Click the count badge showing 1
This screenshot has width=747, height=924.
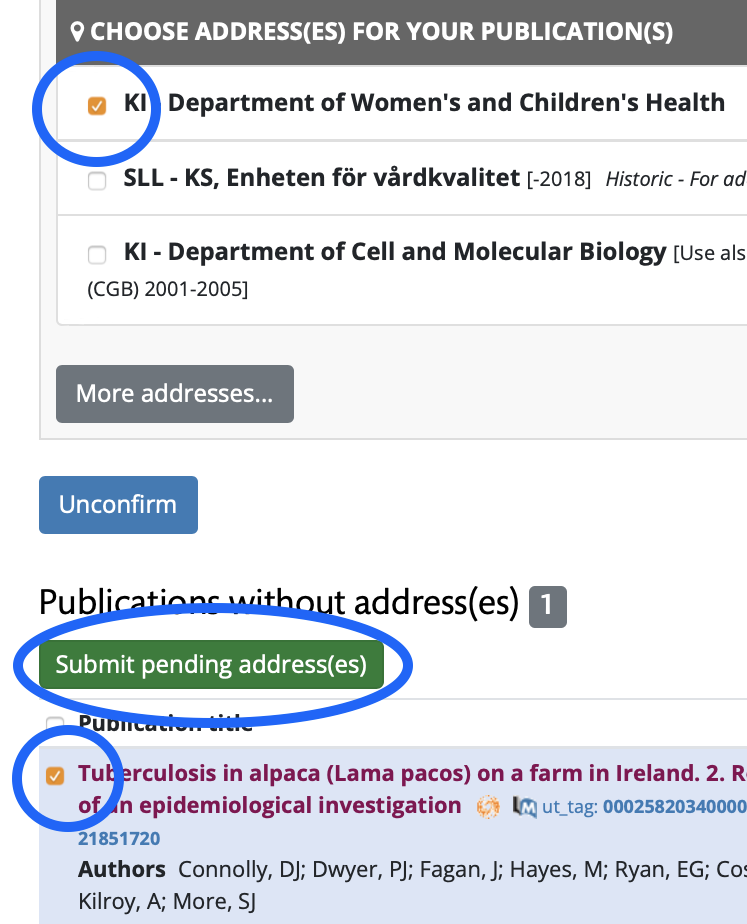coord(548,606)
